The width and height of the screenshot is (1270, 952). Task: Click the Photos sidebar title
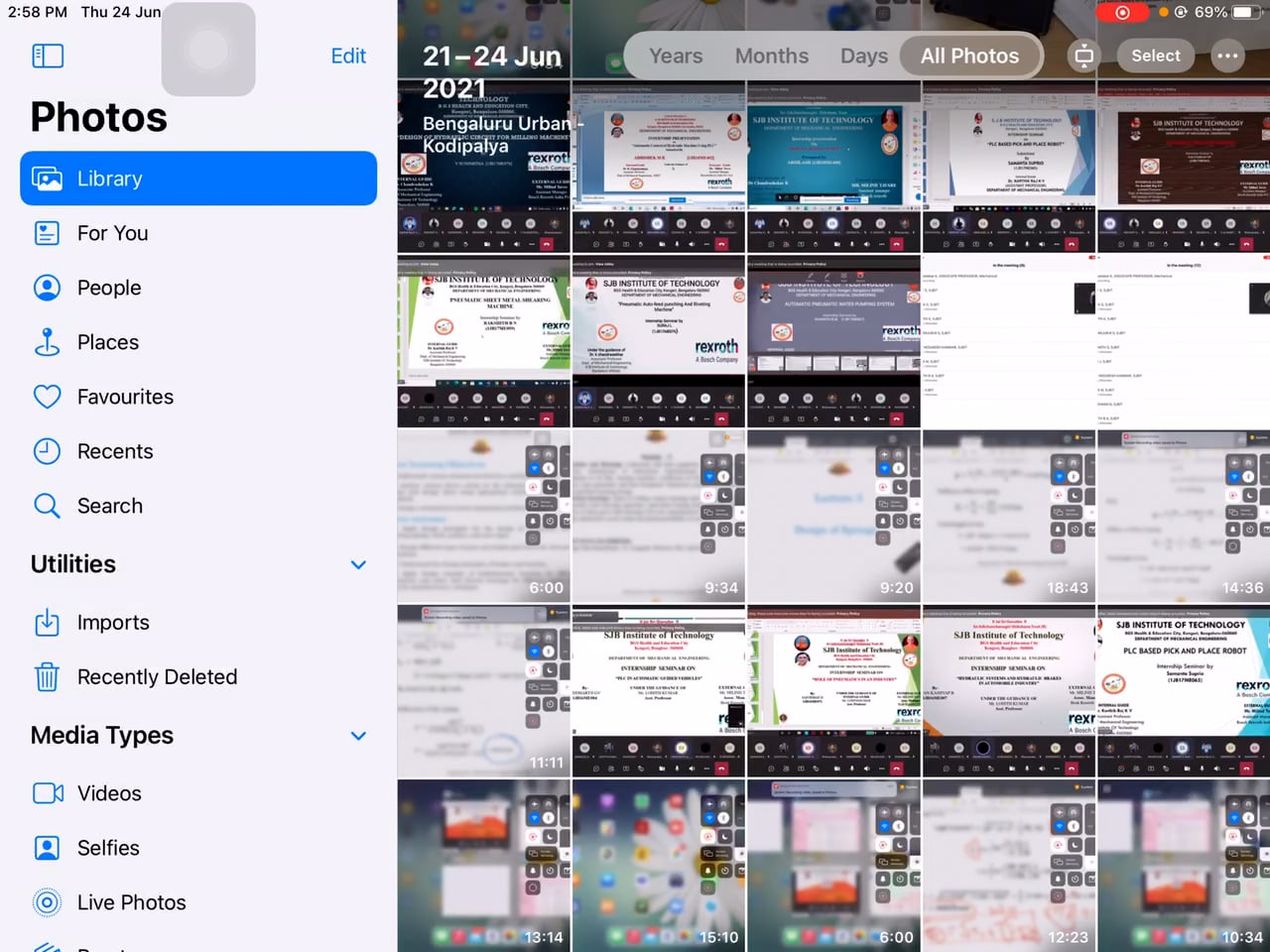coord(99,117)
